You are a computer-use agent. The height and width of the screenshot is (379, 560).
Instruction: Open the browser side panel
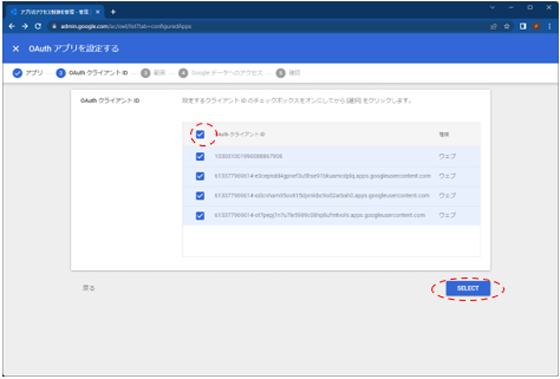click(x=523, y=26)
